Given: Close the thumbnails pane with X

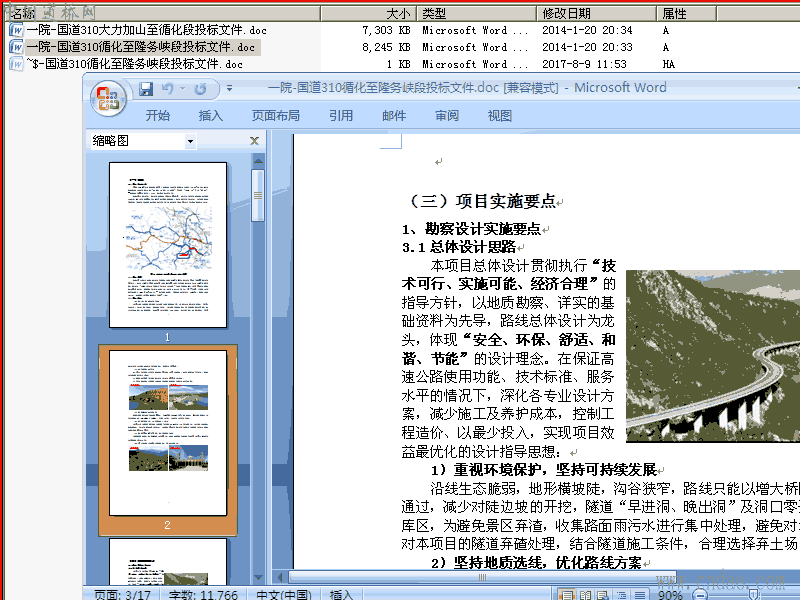Looking at the screenshot, I should pos(254,141).
